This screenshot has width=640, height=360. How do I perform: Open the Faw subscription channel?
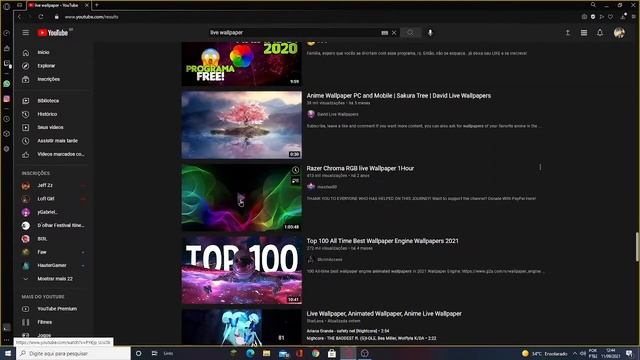click(54, 252)
